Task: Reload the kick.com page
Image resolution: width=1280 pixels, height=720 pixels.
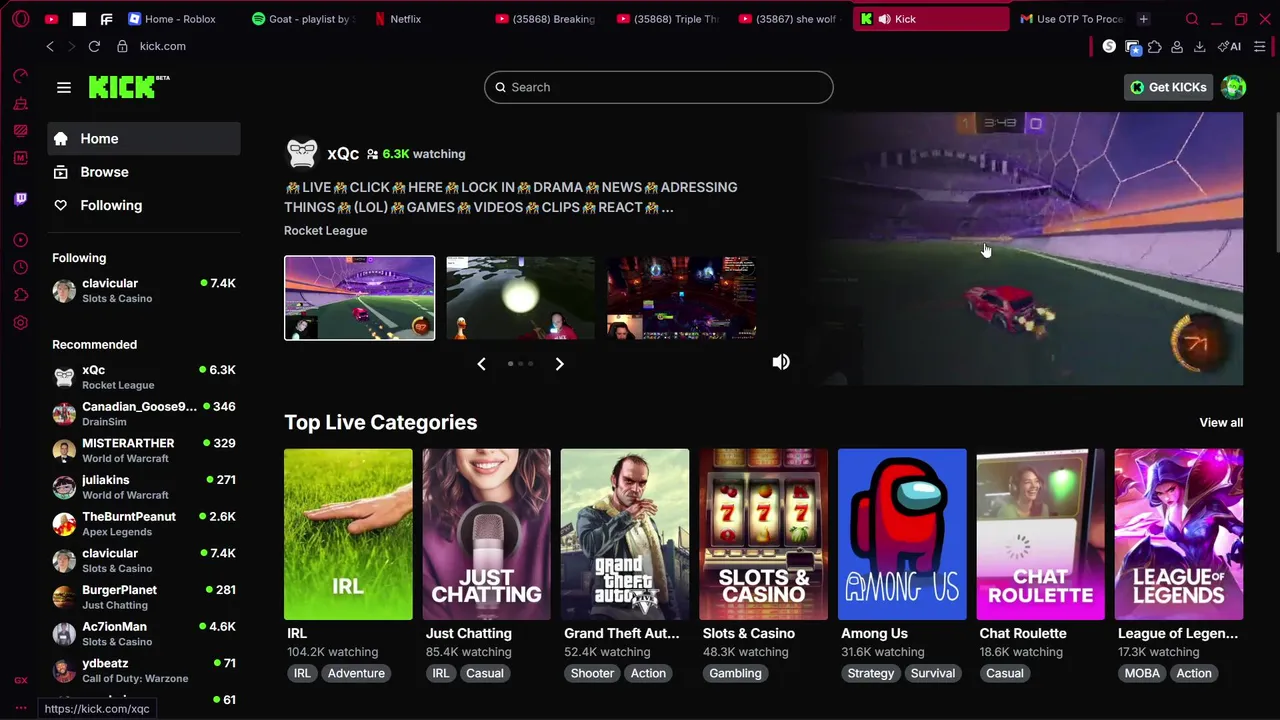Action: [94, 46]
